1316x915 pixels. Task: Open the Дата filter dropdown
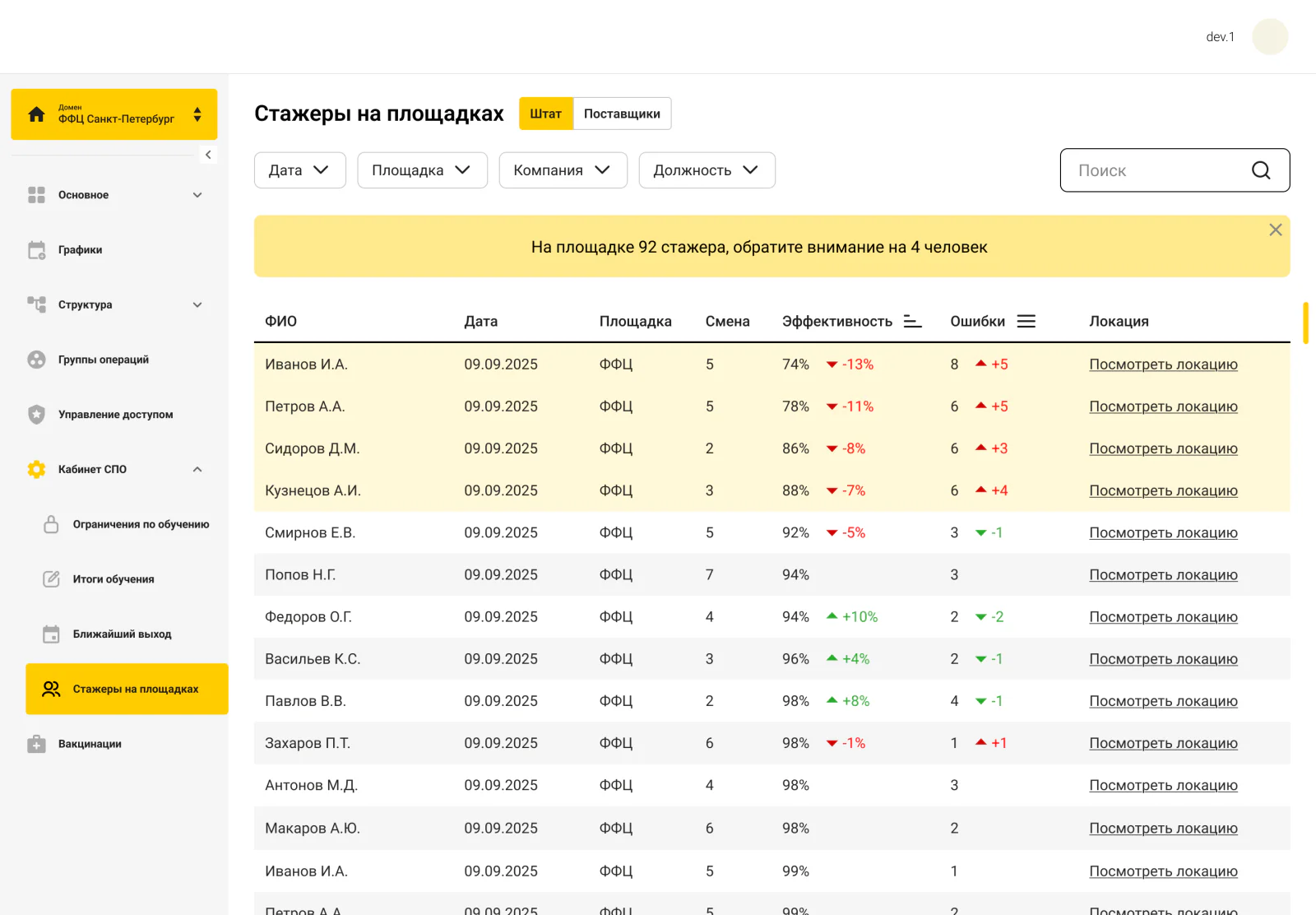[300, 170]
